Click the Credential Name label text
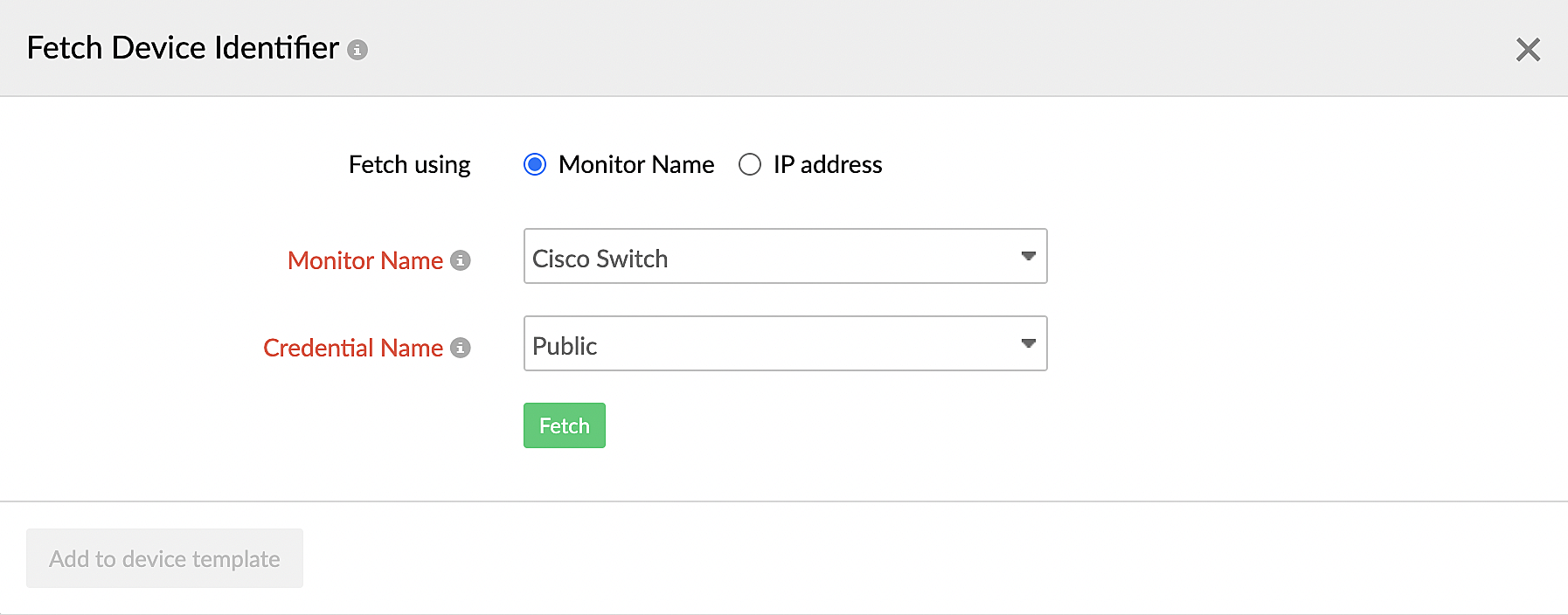The width and height of the screenshot is (1568, 615). (x=353, y=348)
